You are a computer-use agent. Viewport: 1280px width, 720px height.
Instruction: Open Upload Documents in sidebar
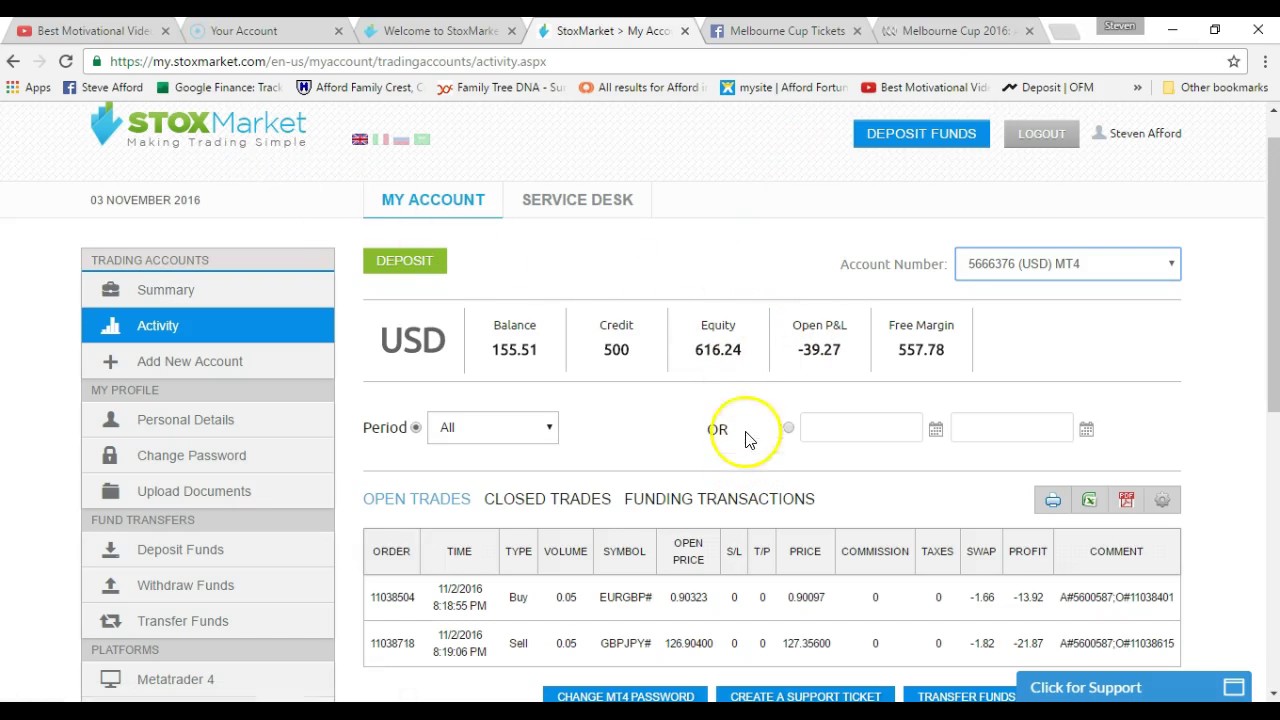point(208,492)
